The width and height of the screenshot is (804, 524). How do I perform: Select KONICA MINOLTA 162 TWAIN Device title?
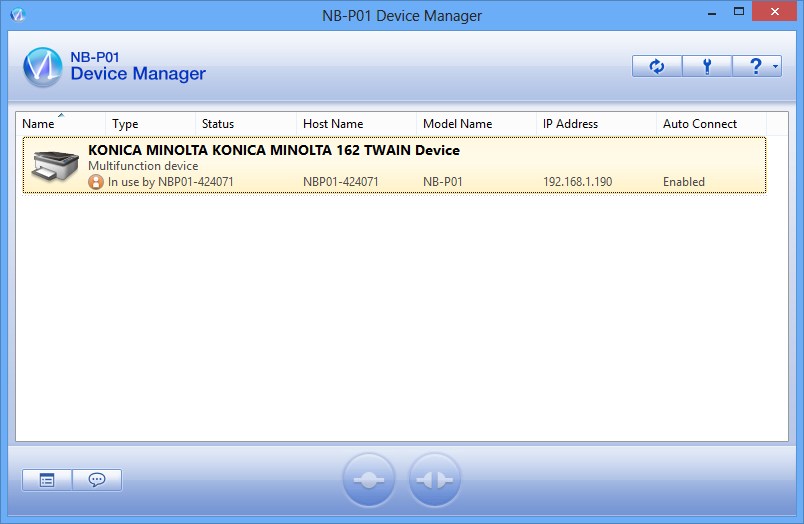274,150
